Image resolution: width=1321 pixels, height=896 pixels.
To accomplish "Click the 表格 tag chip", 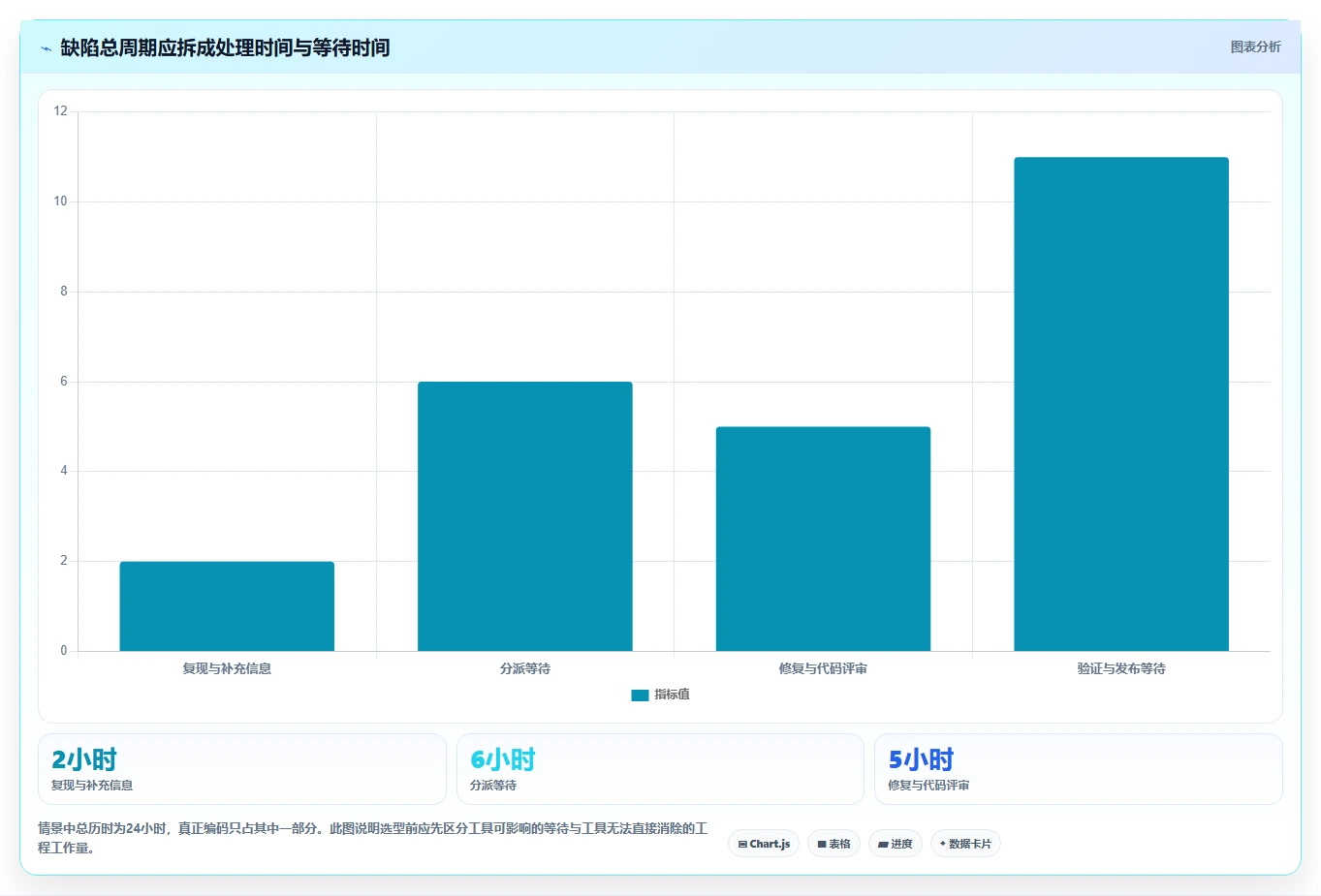I will point(833,844).
